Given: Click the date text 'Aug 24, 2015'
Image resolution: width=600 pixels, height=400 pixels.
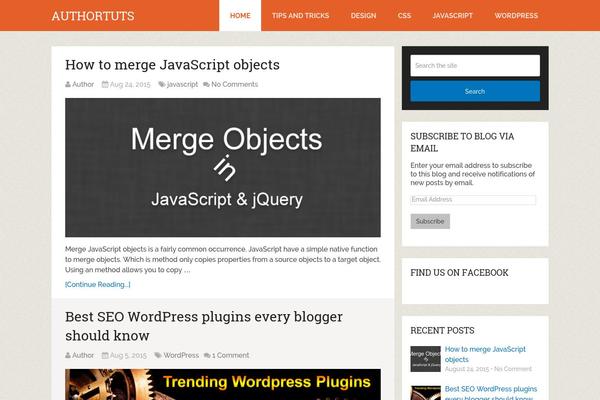Looking at the screenshot, I should pos(130,84).
